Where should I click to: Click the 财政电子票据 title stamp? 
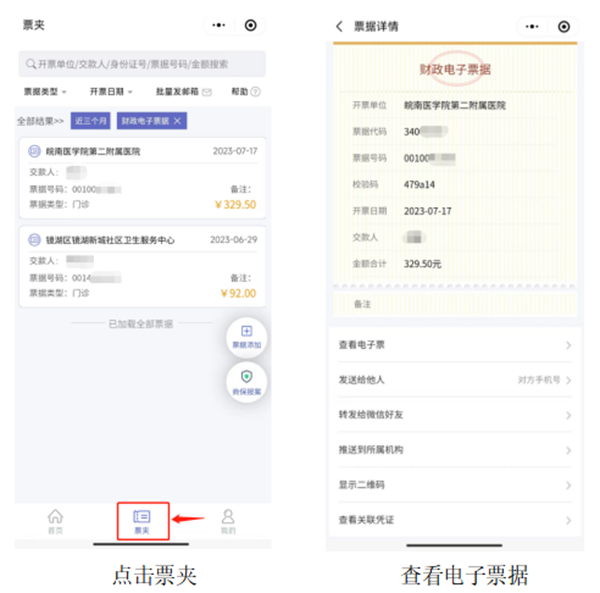(x=455, y=69)
